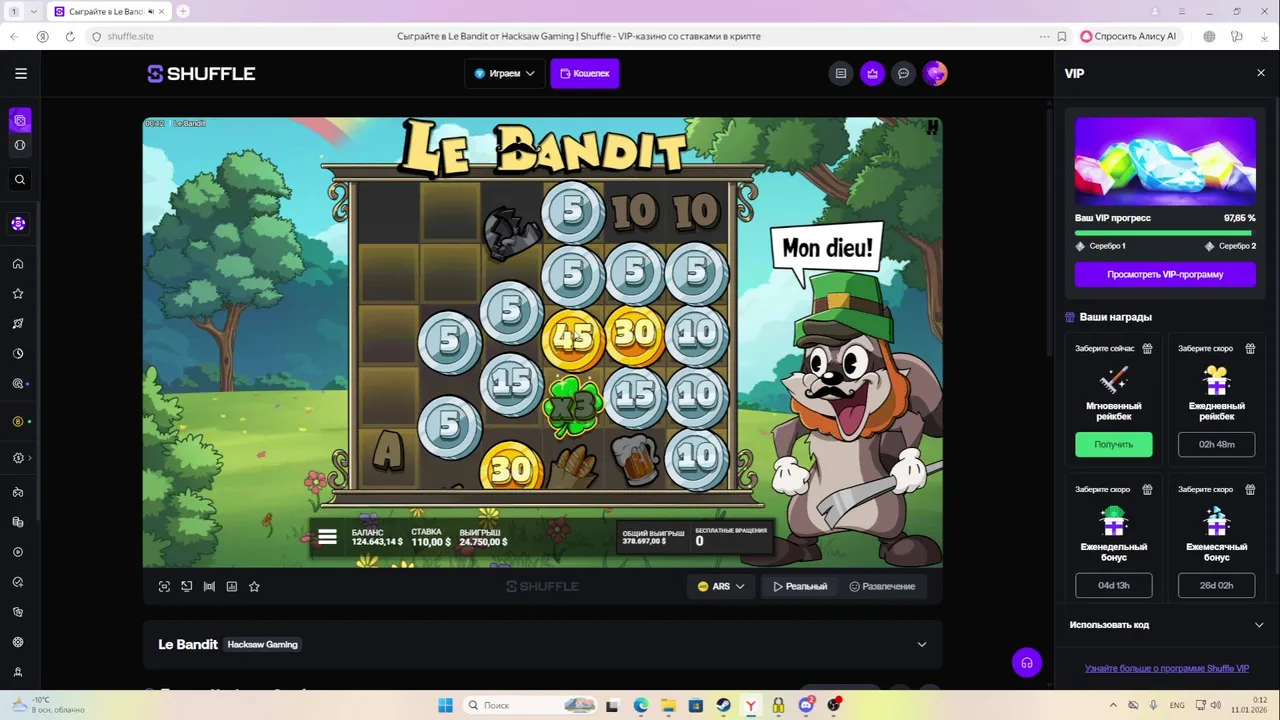Click the ENG language indicator
Image resolution: width=1280 pixels, height=720 pixels.
(1177, 705)
